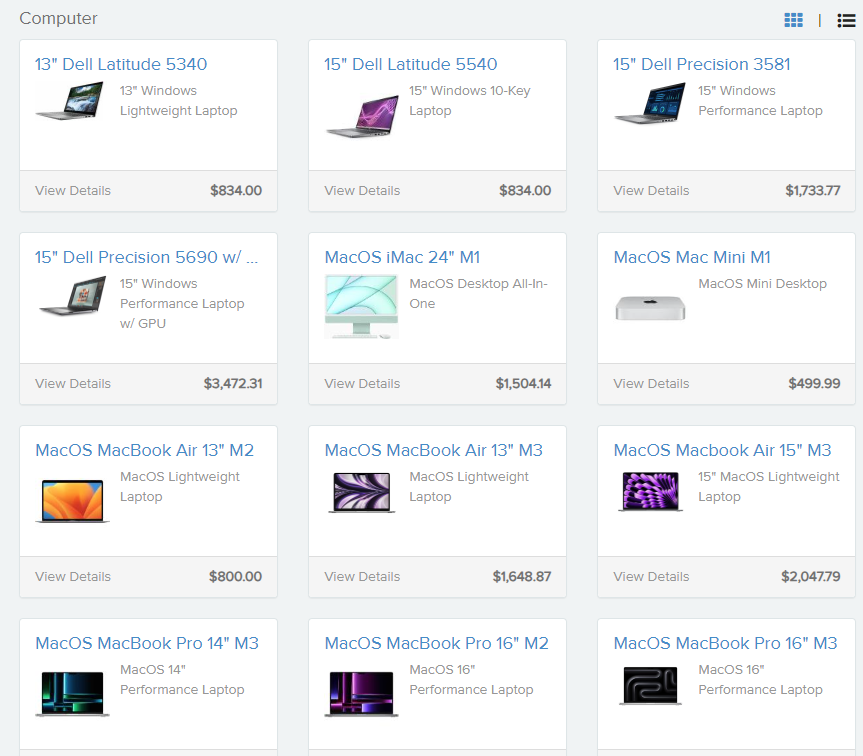Click the $3,472.31 price
This screenshot has height=756, width=863.
pyautogui.click(x=233, y=384)
